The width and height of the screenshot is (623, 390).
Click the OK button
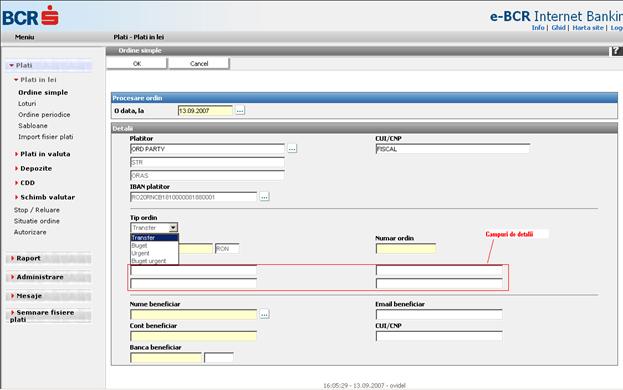click(x=137, y=64)
